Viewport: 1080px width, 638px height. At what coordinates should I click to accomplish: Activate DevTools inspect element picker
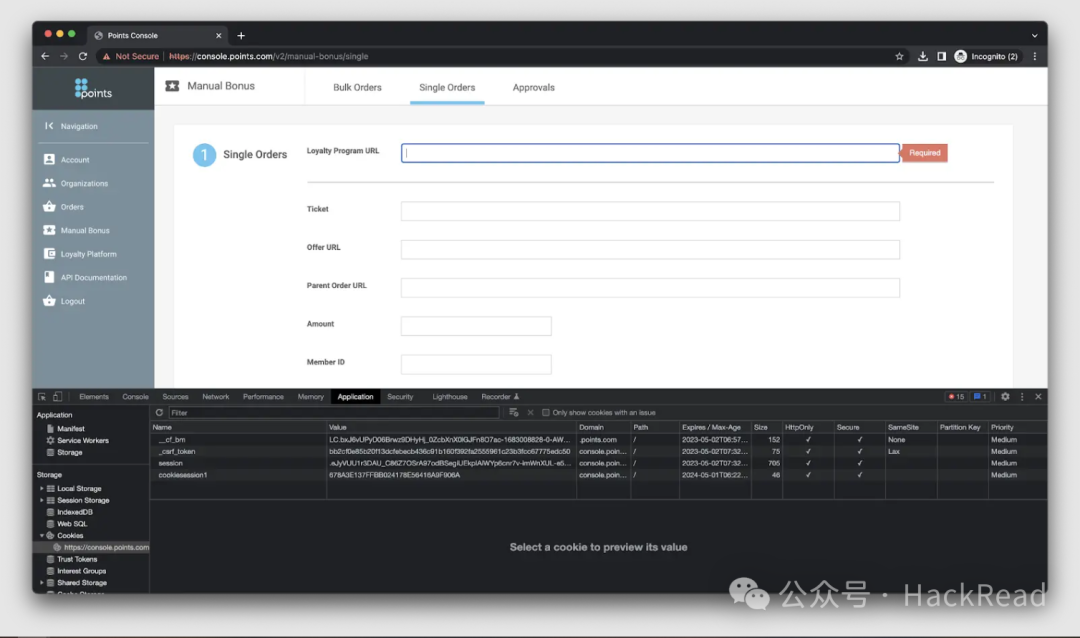(42, 397)
